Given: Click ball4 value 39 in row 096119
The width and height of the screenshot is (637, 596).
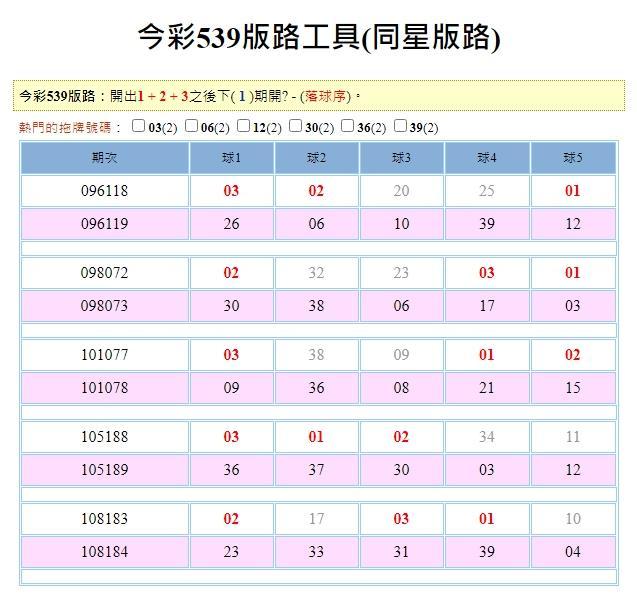Looking at the screenshot, I should point(487,223).
